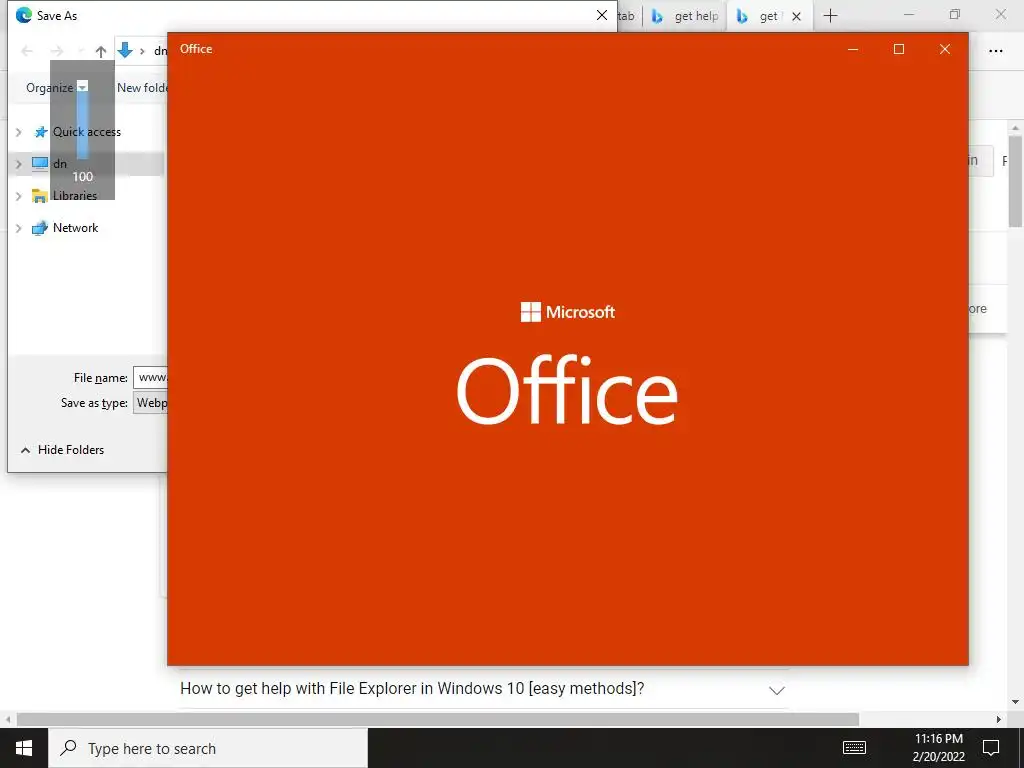The height and width of the screenshot is (768, 1024).
Task: Close the active 'get' browser tab
Action: click(796, 16)
